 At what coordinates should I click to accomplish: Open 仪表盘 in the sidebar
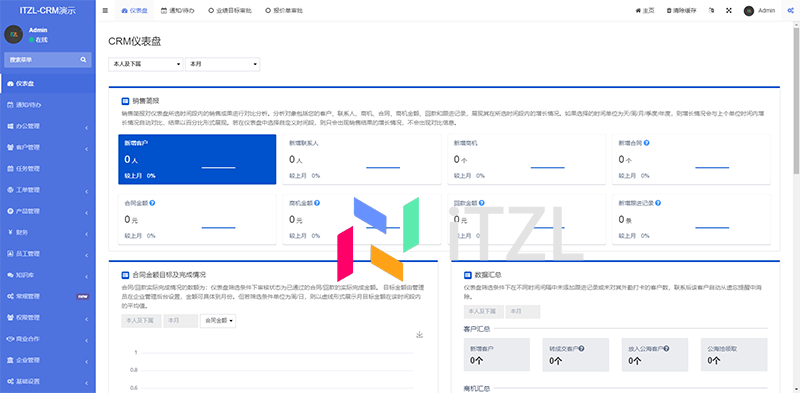(48, 84)
